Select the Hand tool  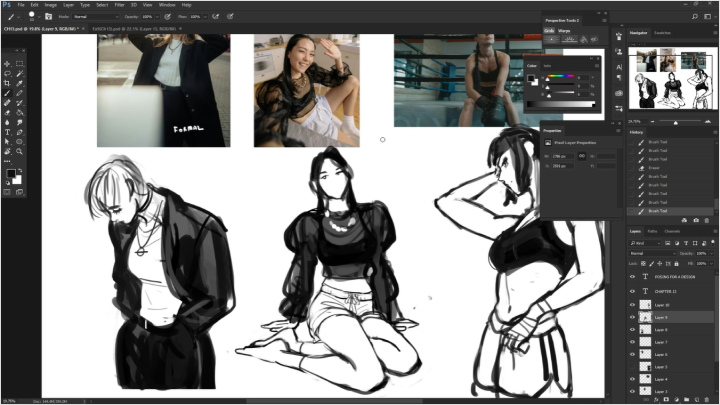(x=7, y=152)
